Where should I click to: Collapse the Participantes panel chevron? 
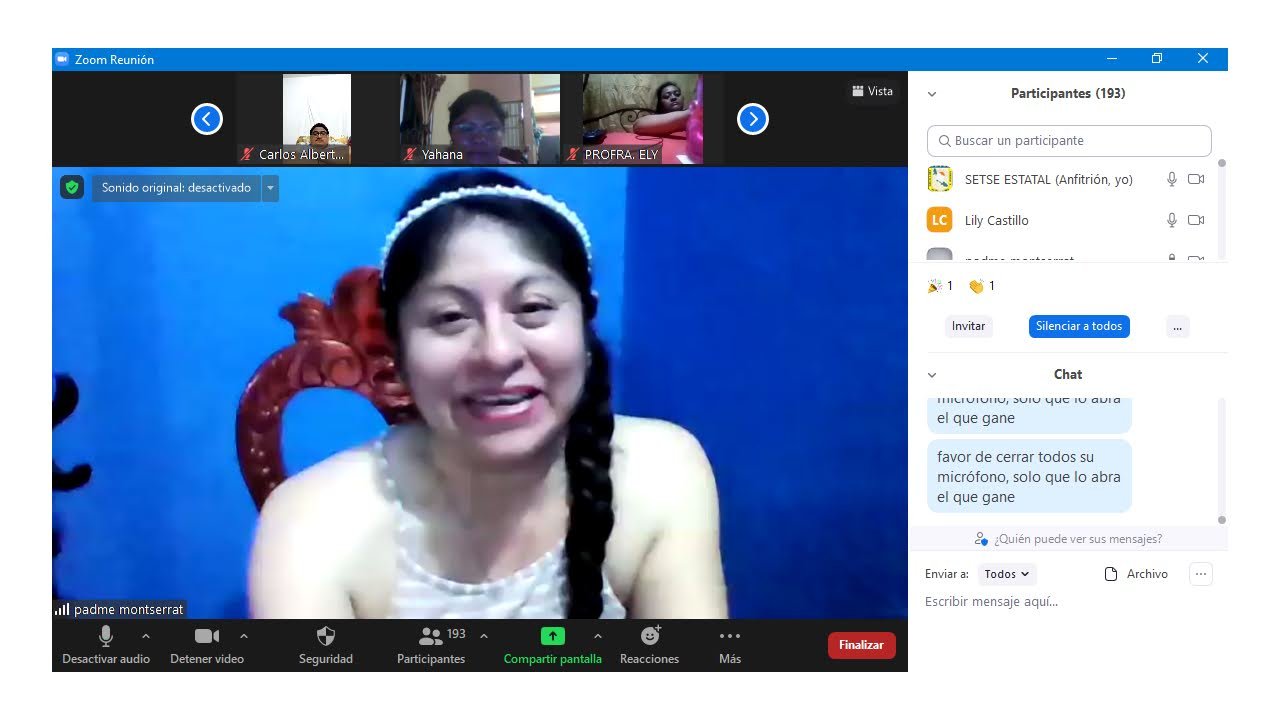click(x=932, y=94)
